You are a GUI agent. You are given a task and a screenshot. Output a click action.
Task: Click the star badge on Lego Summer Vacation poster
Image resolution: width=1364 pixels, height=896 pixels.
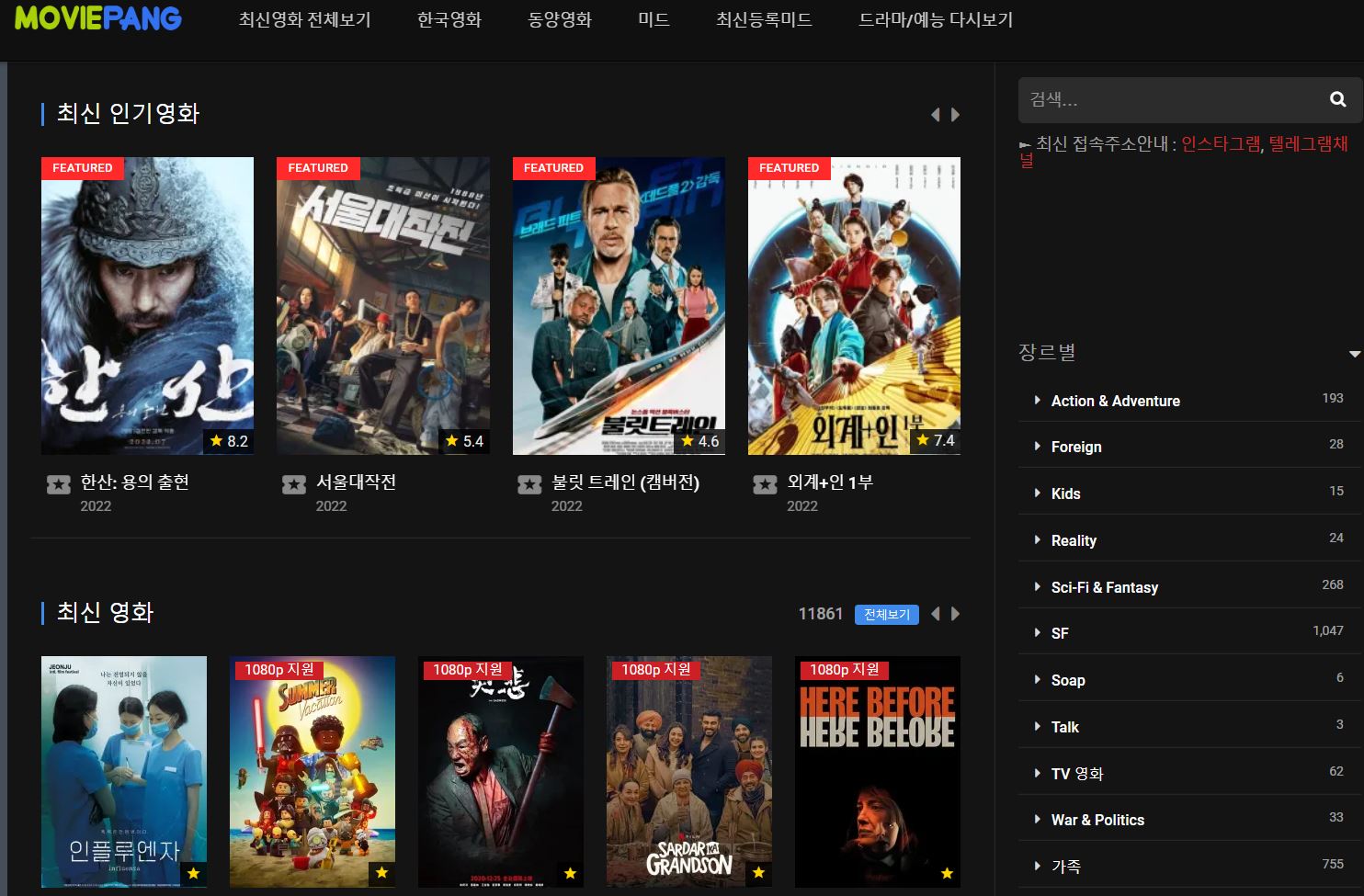(382, 873)
